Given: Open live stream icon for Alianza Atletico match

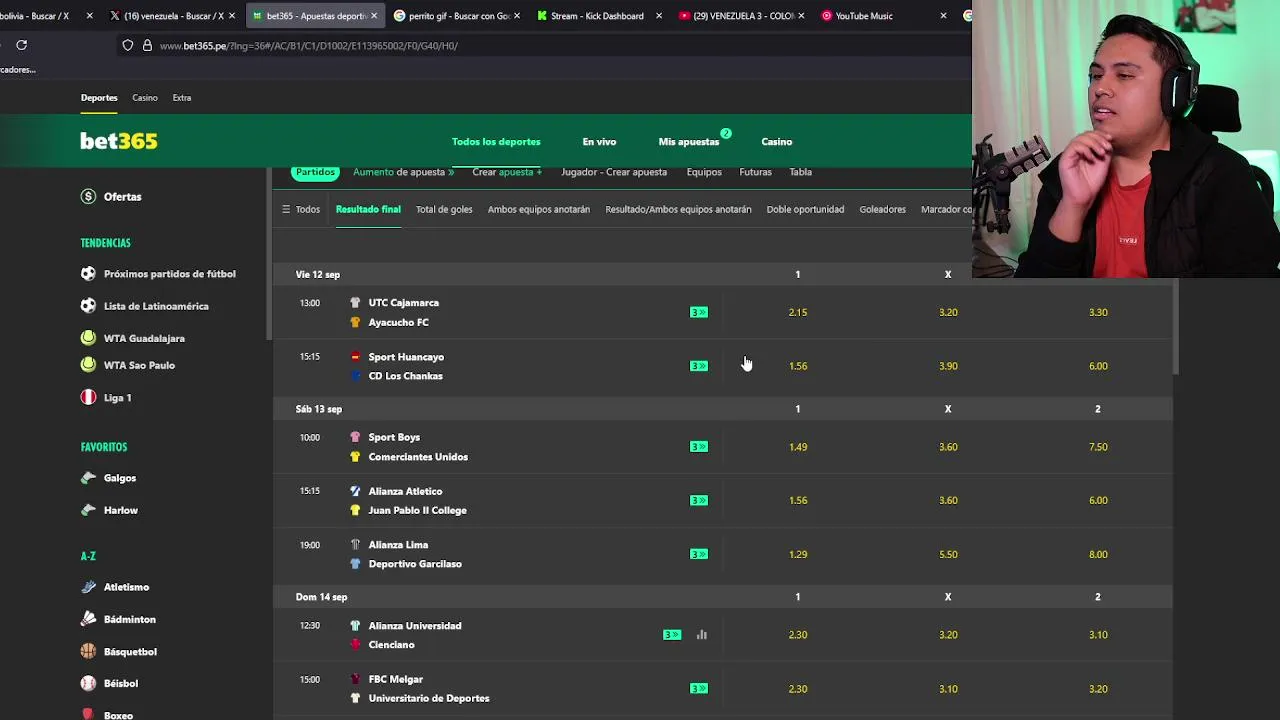Looking at the screenshot, I should coord(699,500).
